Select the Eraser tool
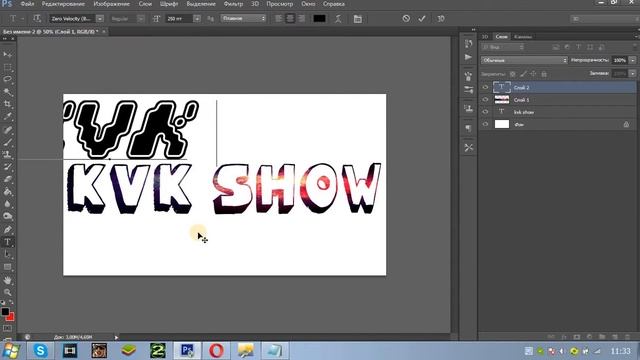 [x=7, y=179]
